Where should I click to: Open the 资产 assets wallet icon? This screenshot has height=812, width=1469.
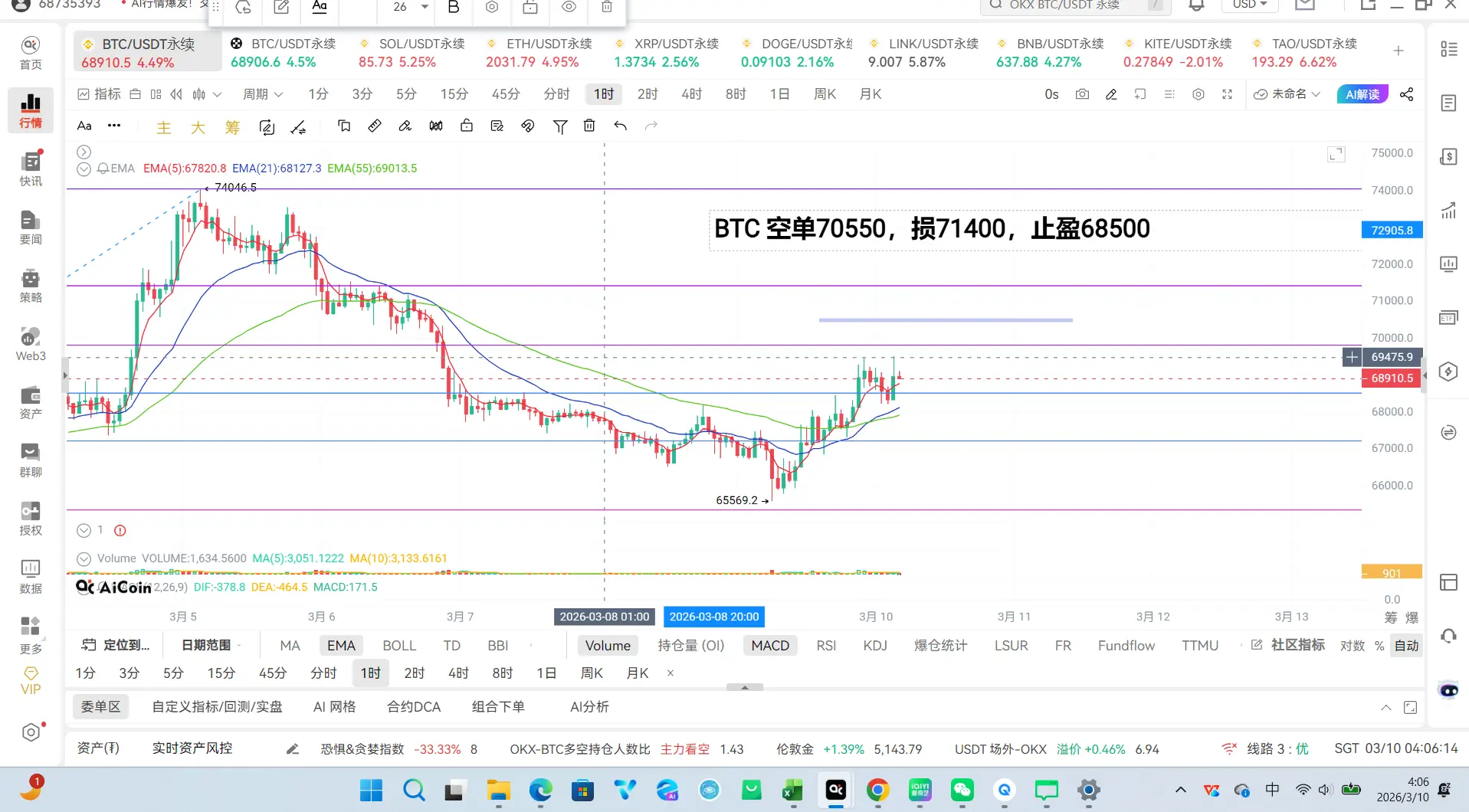click(31, 401)
